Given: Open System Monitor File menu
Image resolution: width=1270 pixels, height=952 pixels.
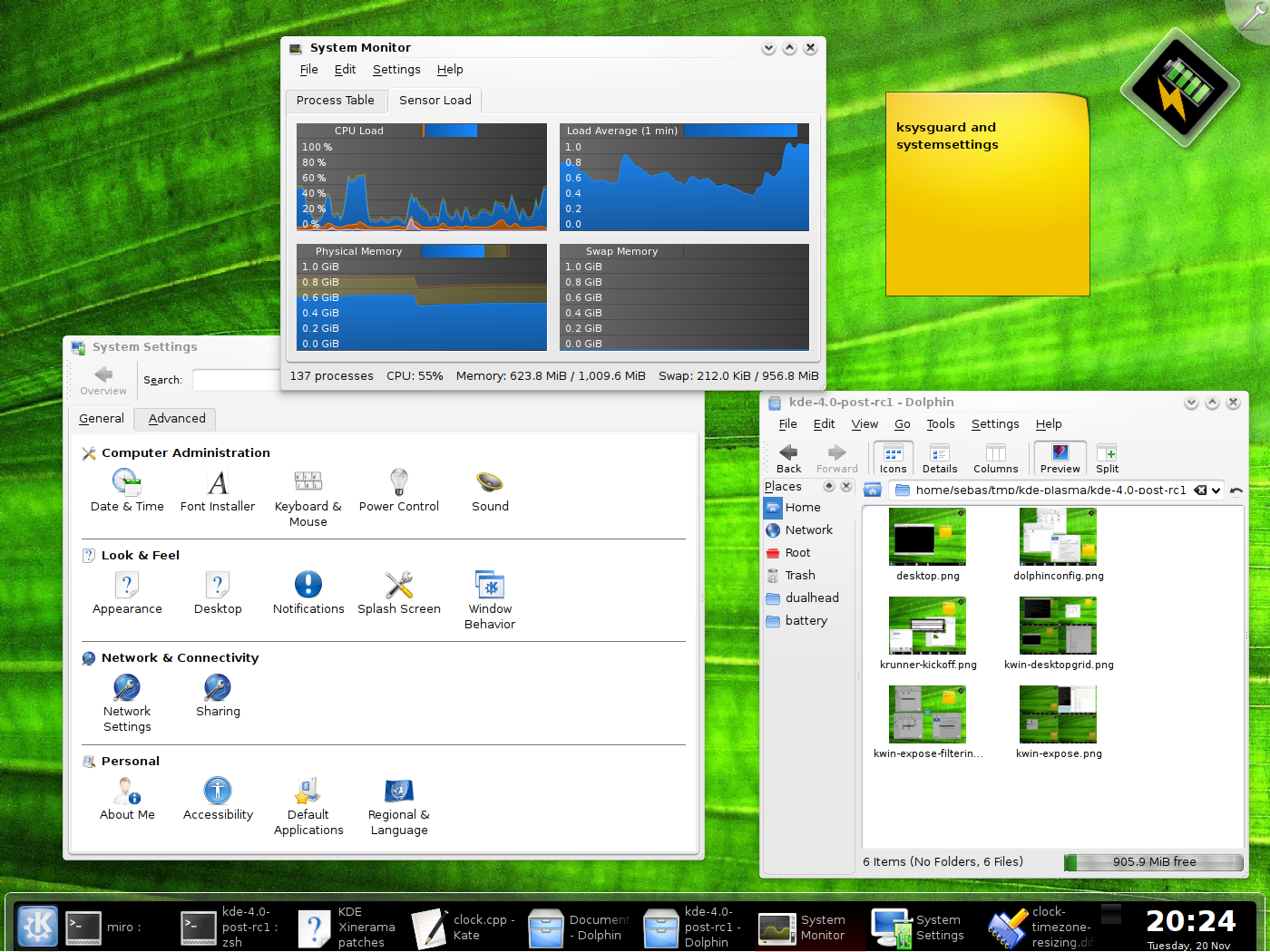Looking at the screenshot, I should [x=308, y=70].
